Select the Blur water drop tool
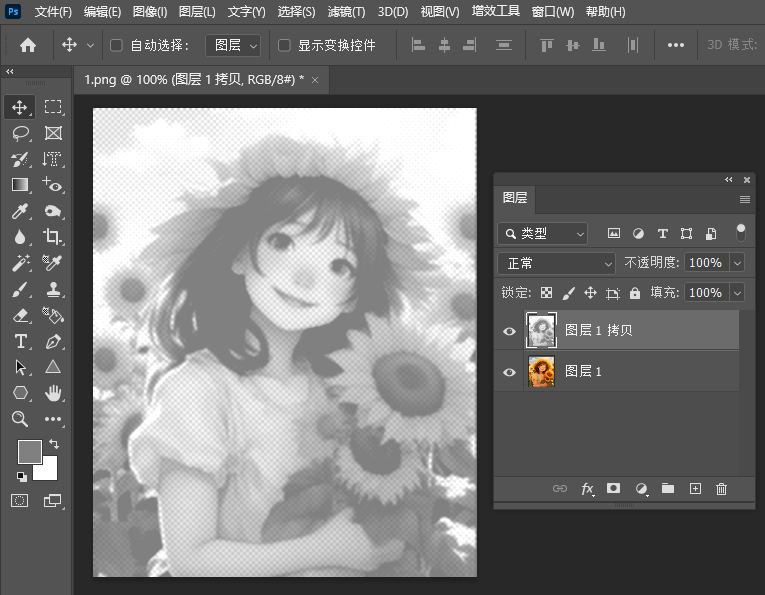Viewport: 765px width, 595px height. click(20, 237)
